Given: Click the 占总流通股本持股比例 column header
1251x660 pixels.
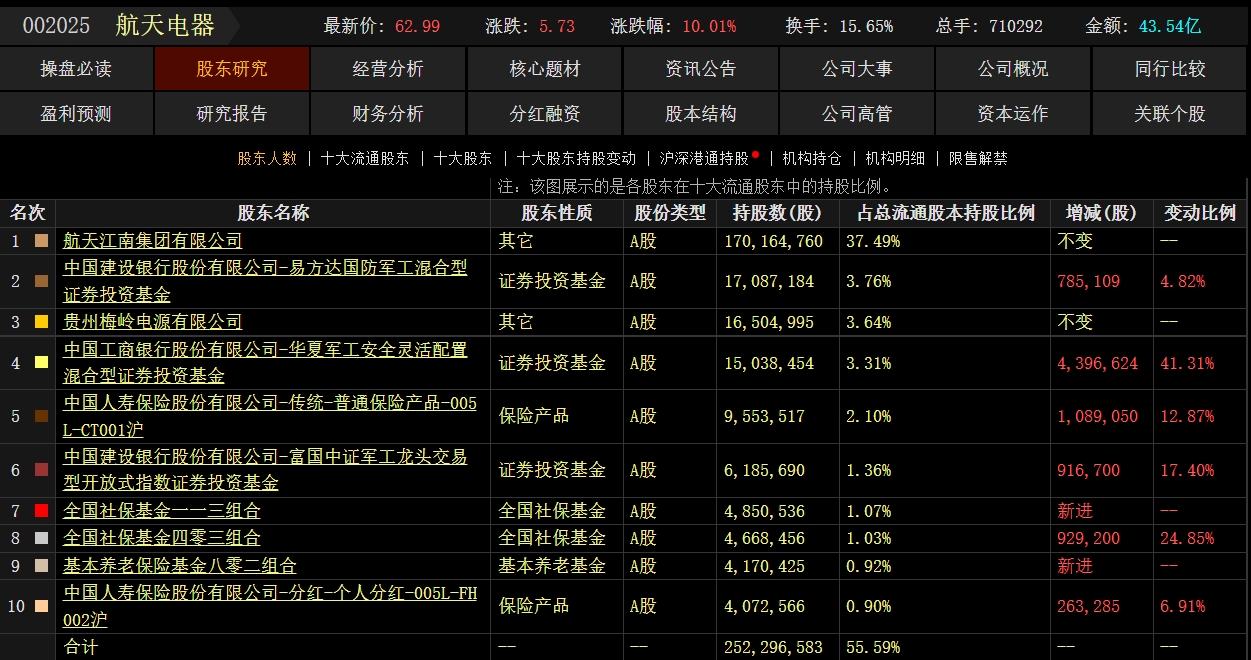Looking at the screenshot, I should pos(946,213).
